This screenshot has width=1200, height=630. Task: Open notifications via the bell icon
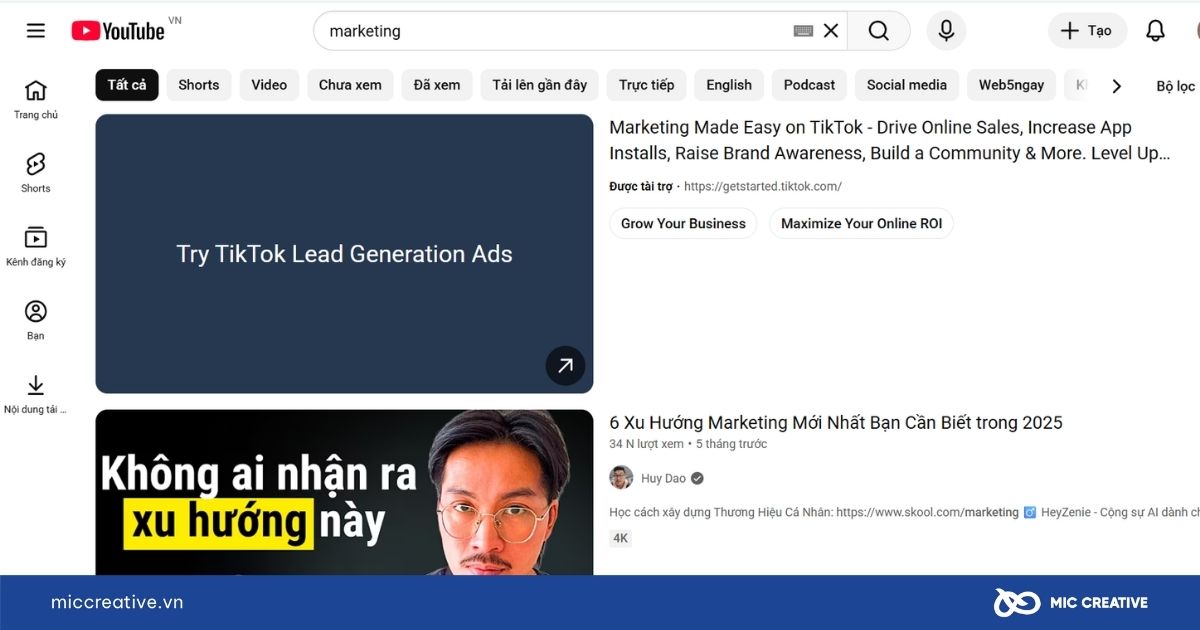point(1155,30)
